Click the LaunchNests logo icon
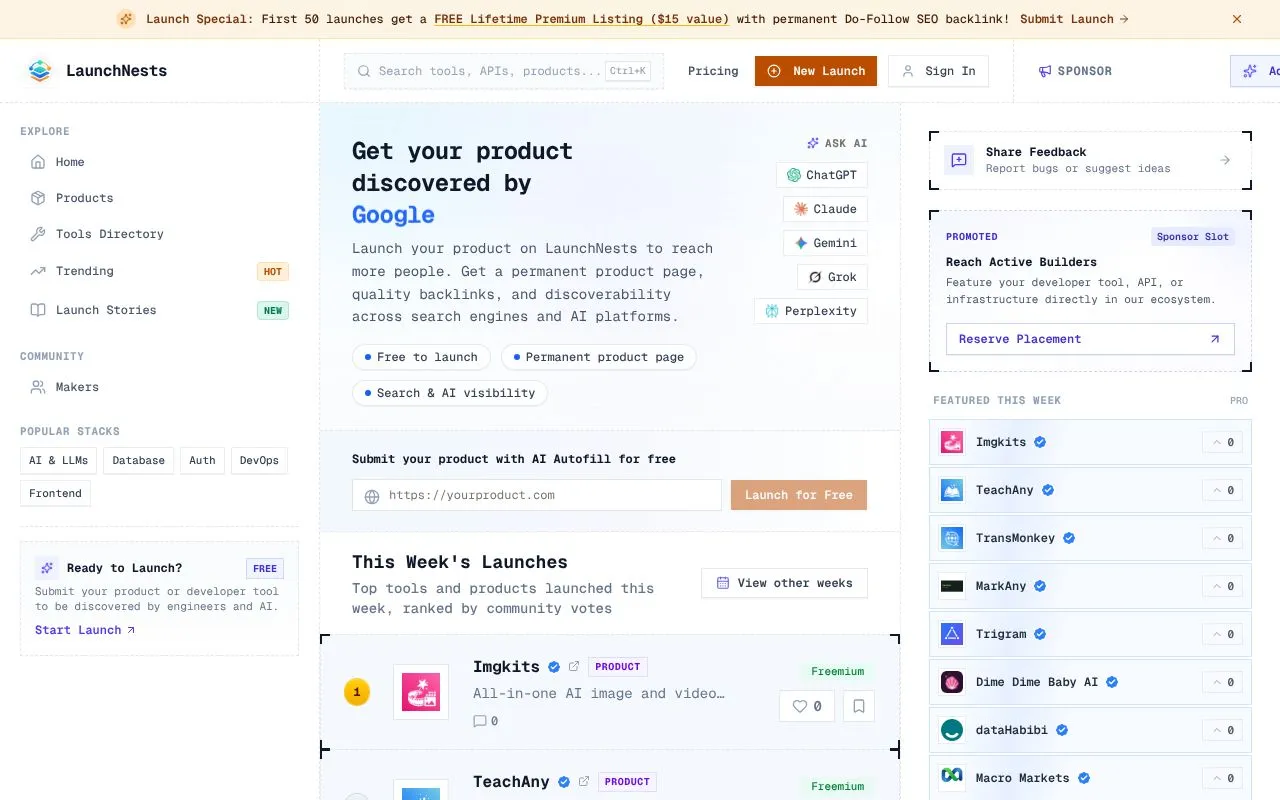This screenshot has width=1280, height=800. [39, 71]
